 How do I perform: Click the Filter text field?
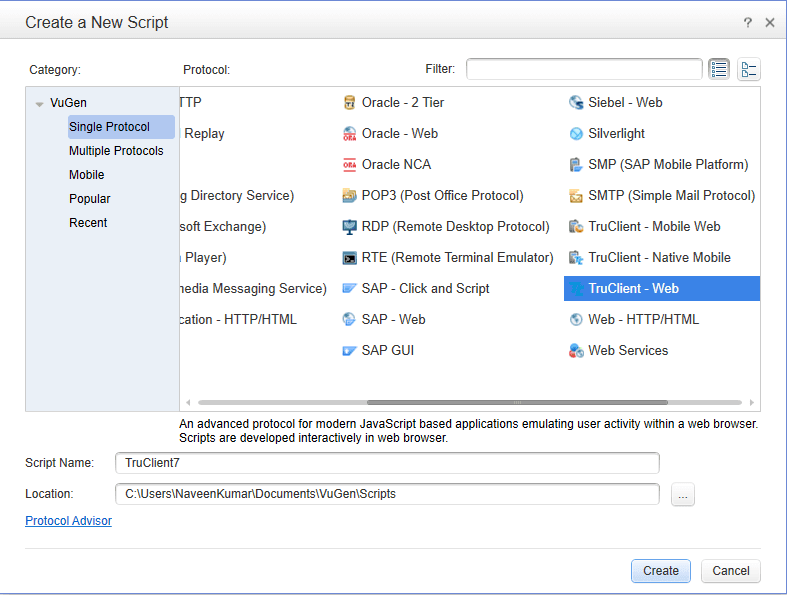(x=584, y=69)
